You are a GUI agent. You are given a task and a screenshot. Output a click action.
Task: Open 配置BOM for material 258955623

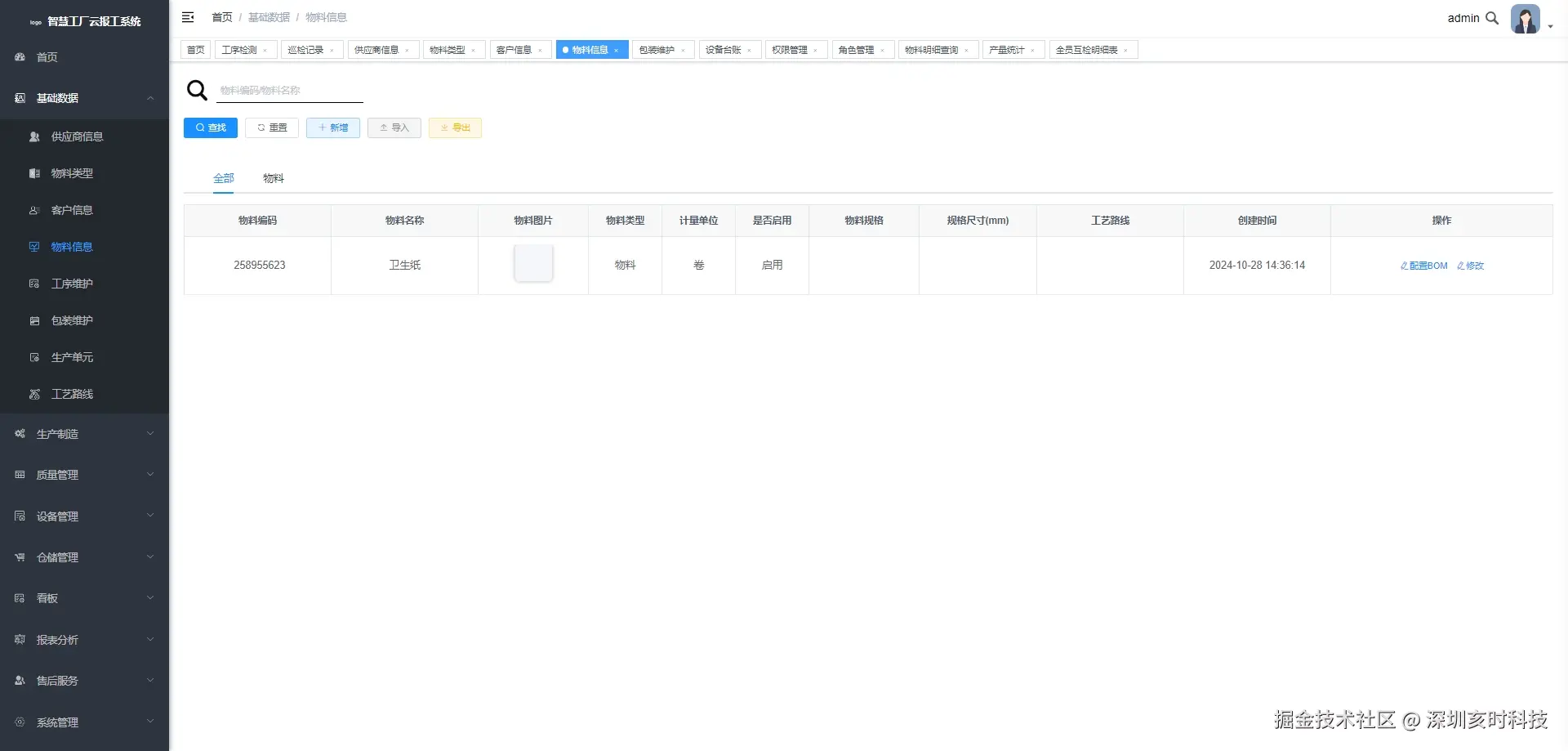[x=1423, y=266]
